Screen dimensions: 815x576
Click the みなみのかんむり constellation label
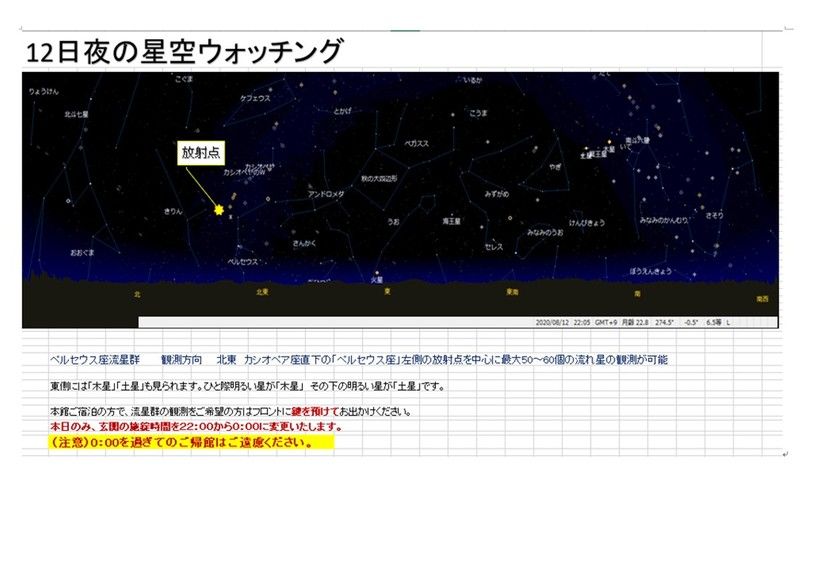[664, 220]
